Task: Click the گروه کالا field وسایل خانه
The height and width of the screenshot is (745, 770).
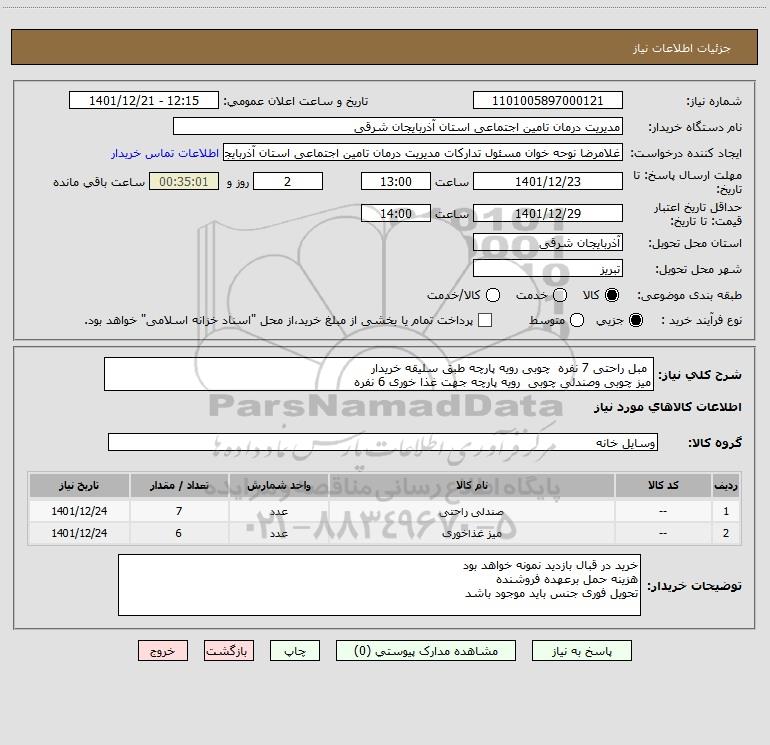Action: click(x=383, y=442)
